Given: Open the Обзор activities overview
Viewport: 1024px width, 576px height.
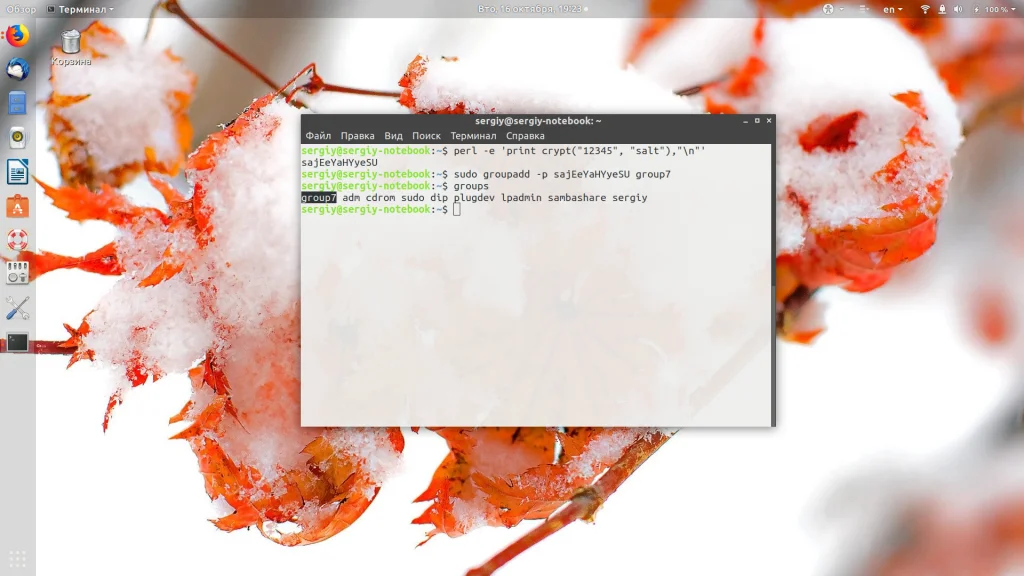Looking at the screenshot, I should pos(21,9).
